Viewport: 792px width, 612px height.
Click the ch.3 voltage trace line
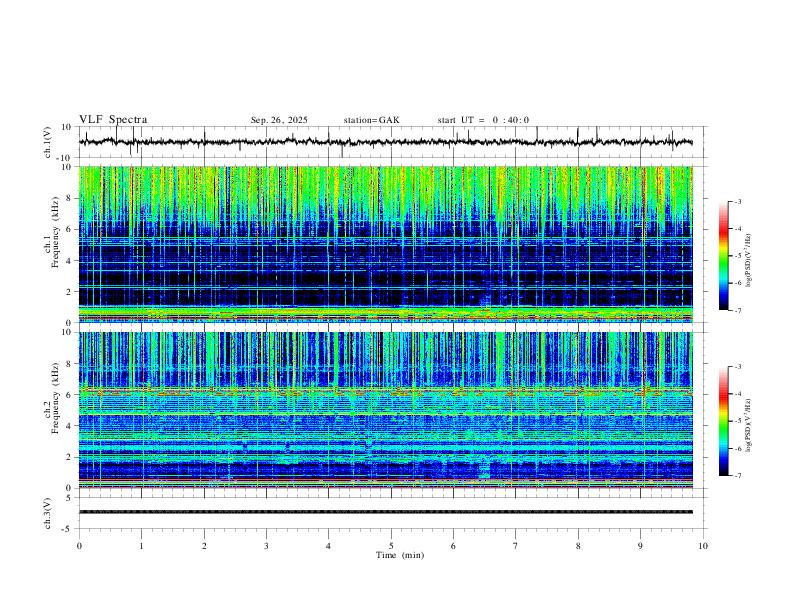[386, 512]
